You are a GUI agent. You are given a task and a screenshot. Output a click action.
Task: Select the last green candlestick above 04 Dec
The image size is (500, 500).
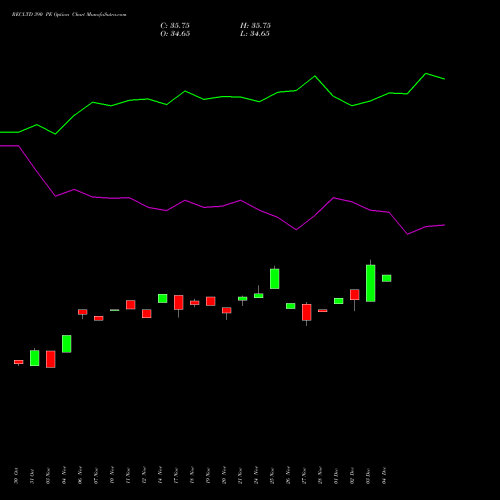(x=387, y=278)
